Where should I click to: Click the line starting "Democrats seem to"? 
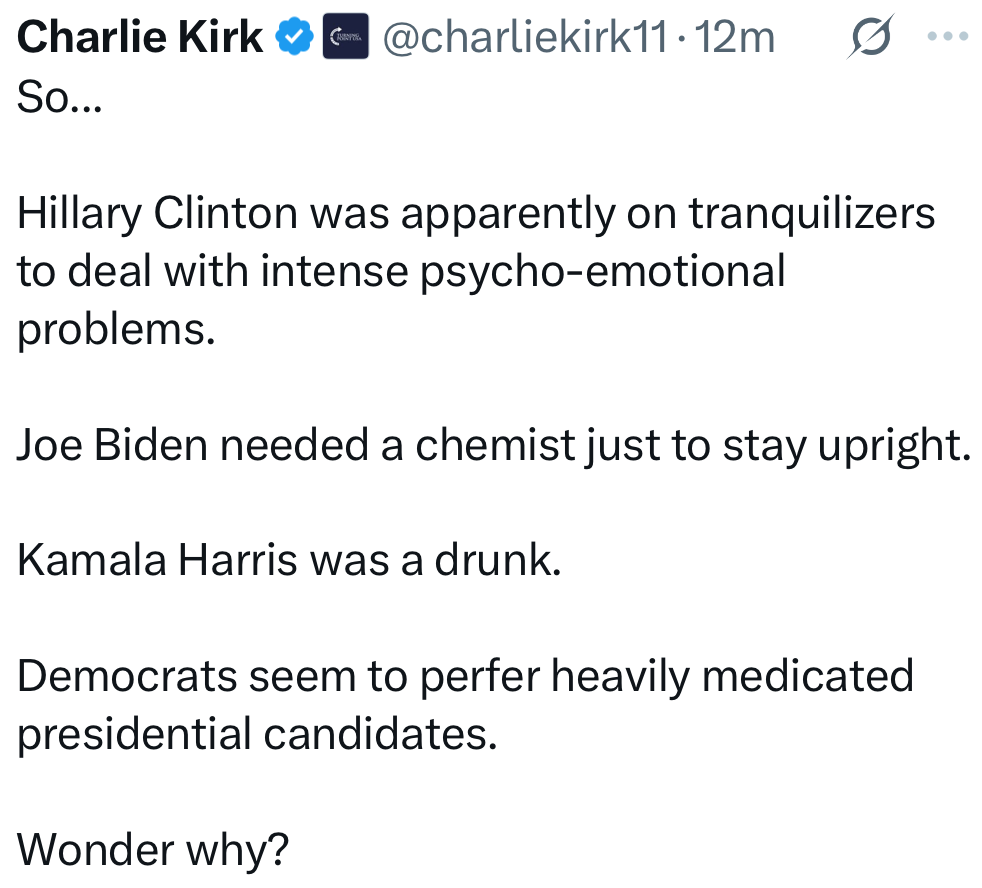pos(465,678)
